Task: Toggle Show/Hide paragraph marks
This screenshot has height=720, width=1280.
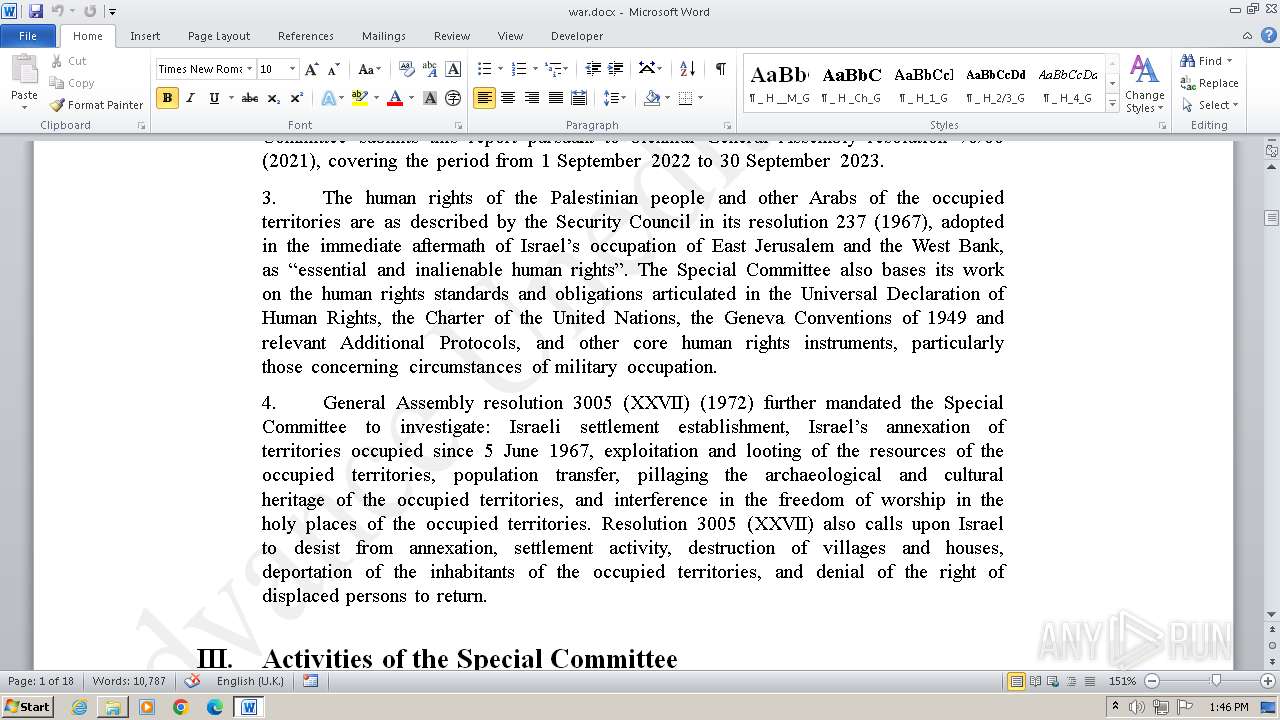Action: tap(720, 69)
